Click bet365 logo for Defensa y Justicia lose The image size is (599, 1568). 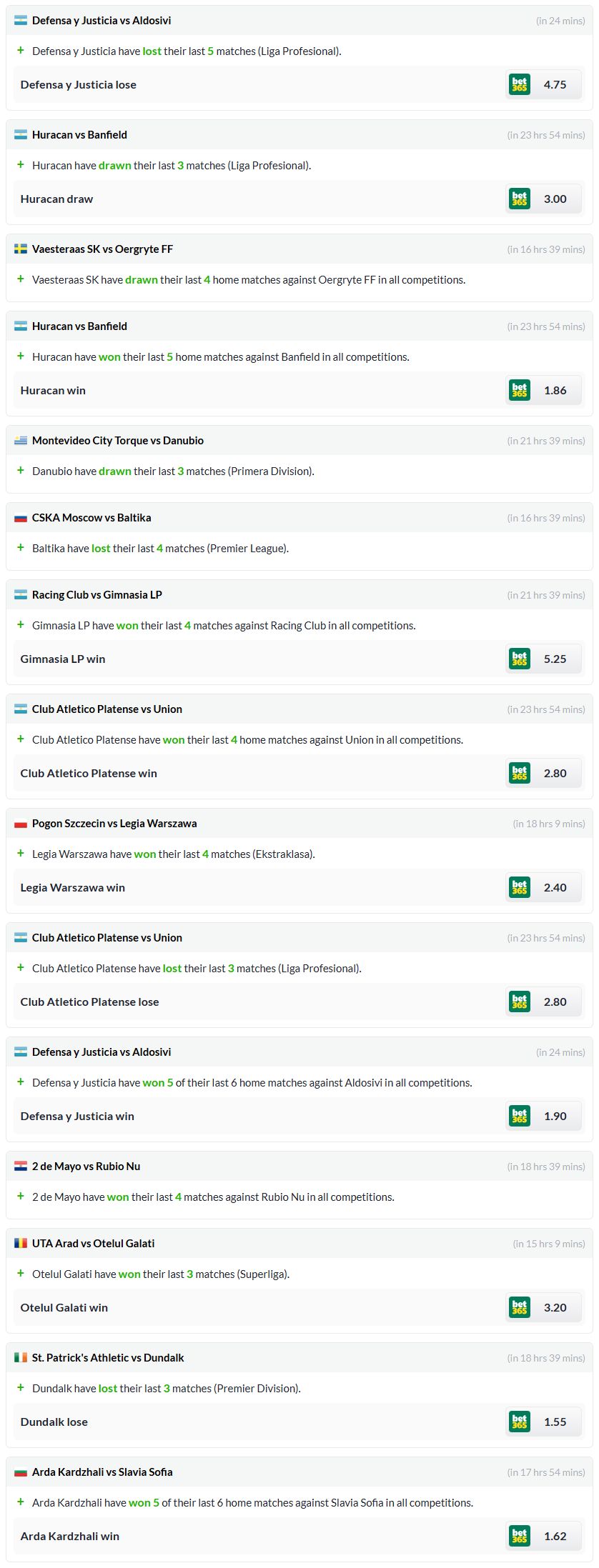(x=520, y=84)
